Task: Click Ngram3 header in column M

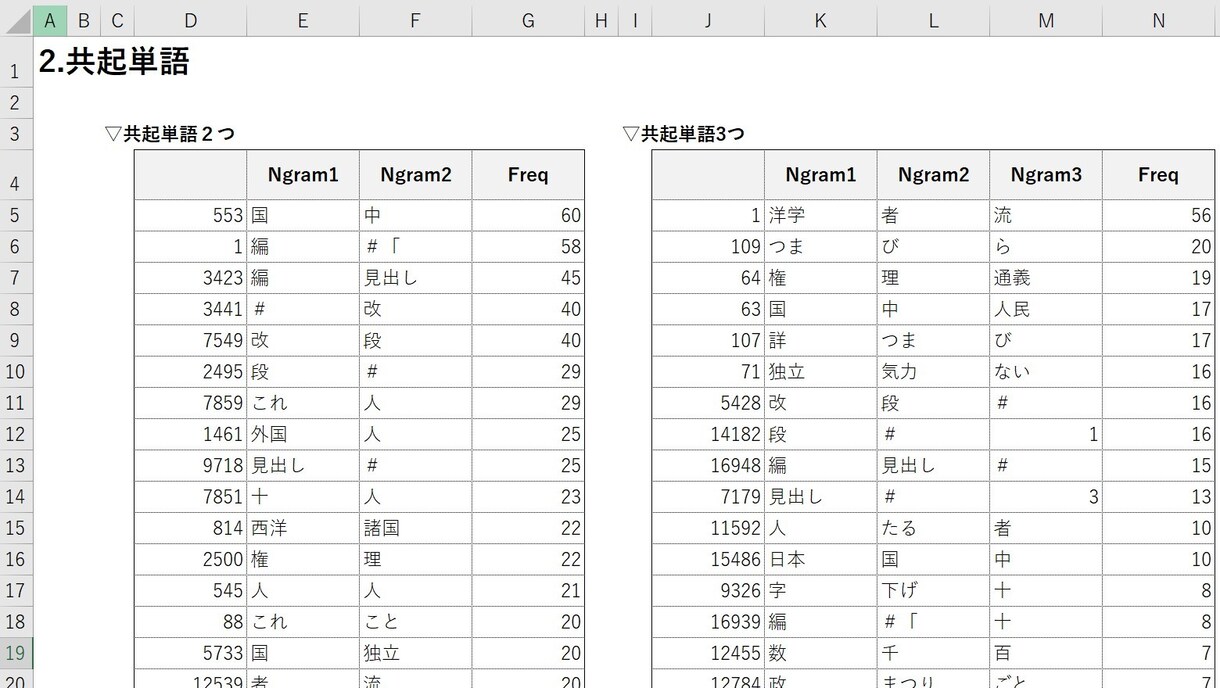Action: click(x=1046, y=175)
